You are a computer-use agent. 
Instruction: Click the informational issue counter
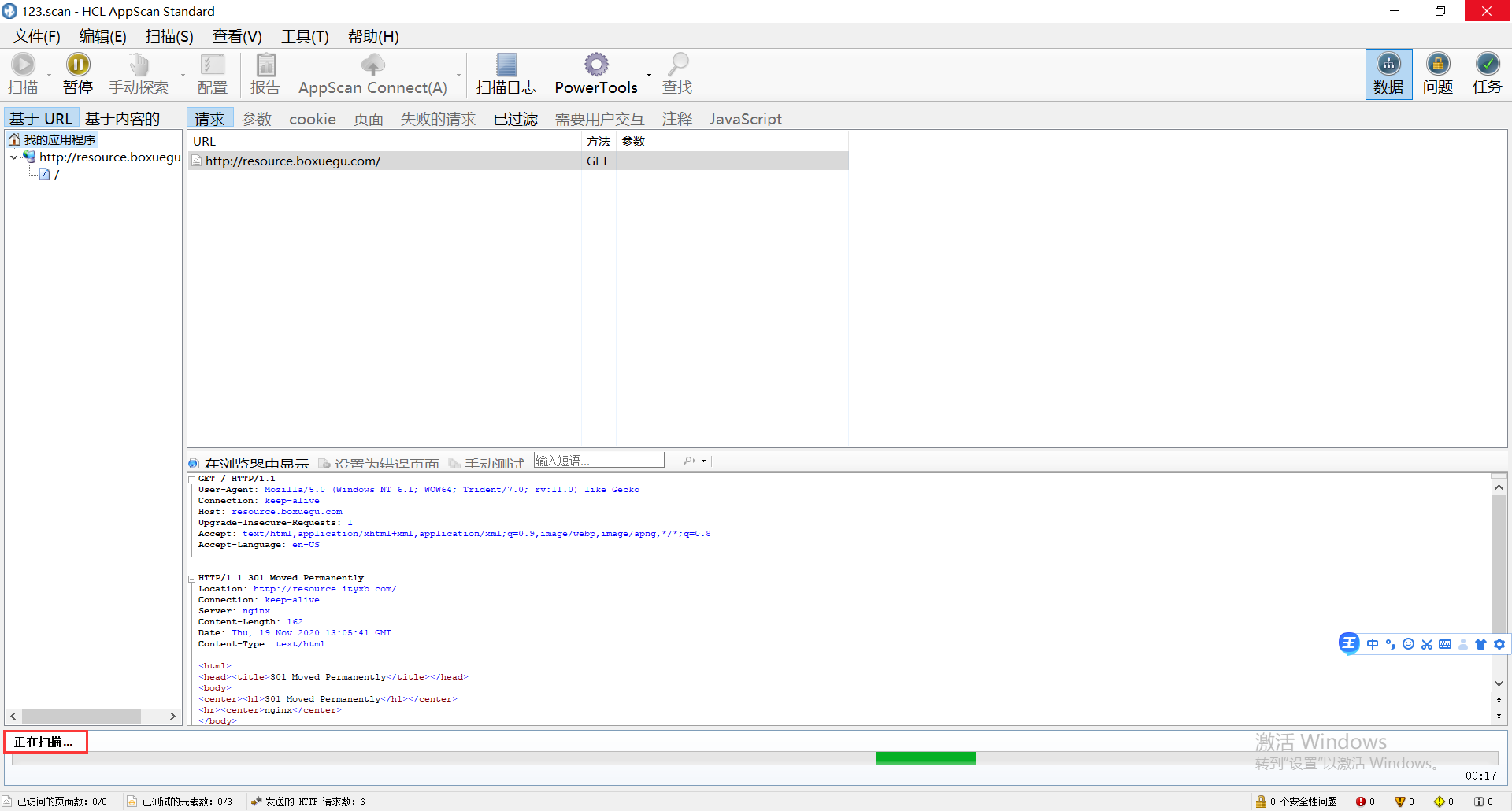tap(1484, 802)
